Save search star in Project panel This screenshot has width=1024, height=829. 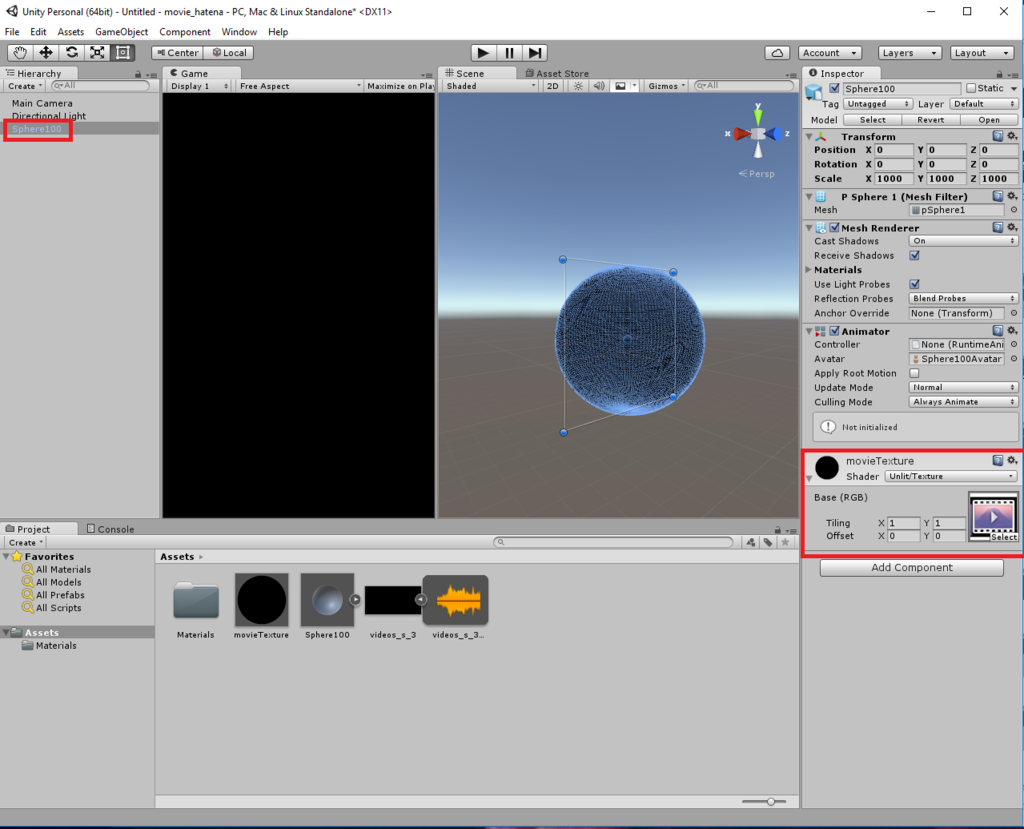click(x=785, y=542)
